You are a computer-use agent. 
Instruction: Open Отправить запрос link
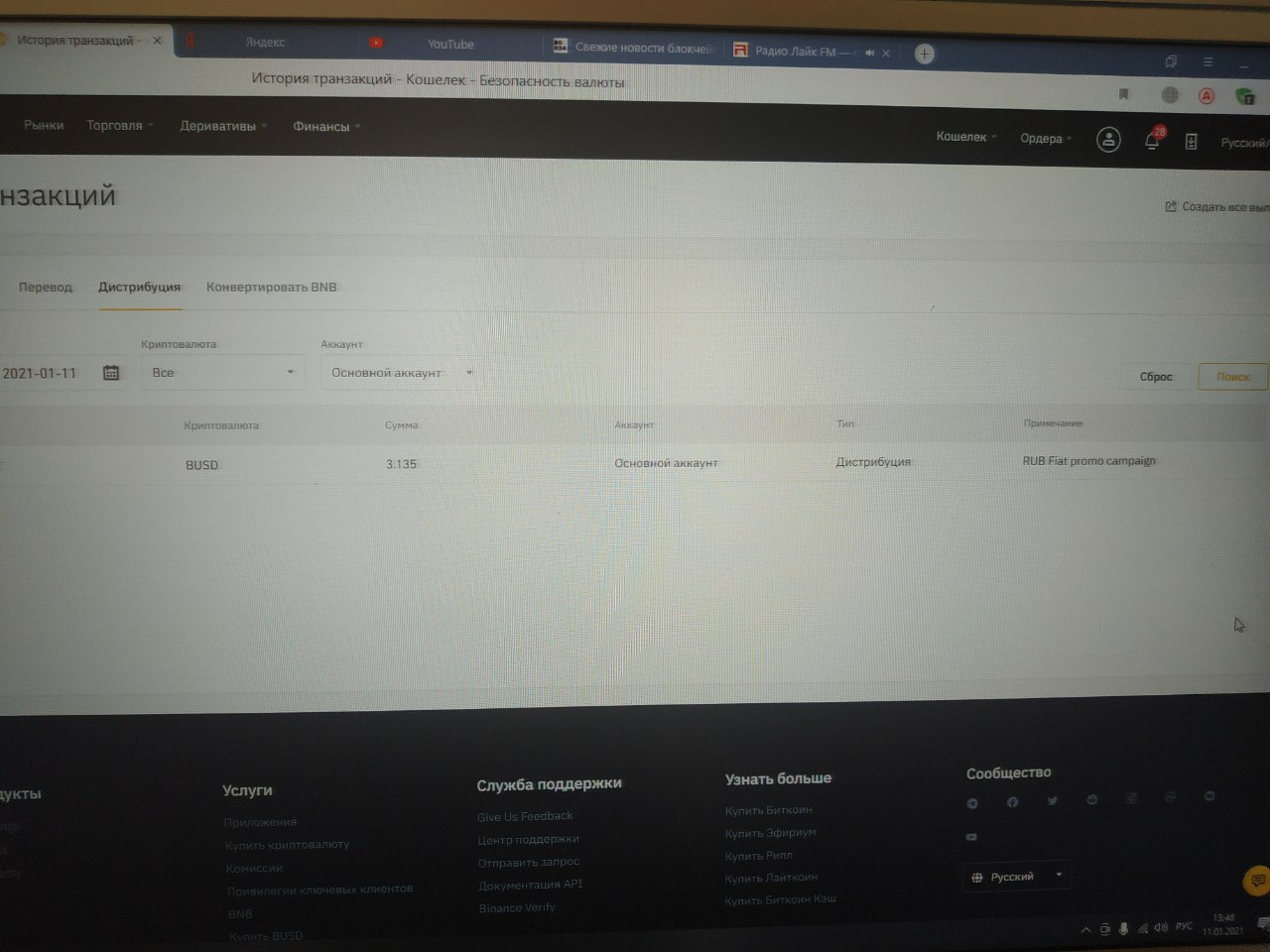[529, 863]
